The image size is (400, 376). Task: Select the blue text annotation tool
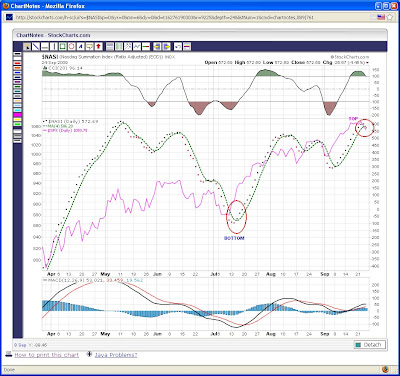(80, 47)
